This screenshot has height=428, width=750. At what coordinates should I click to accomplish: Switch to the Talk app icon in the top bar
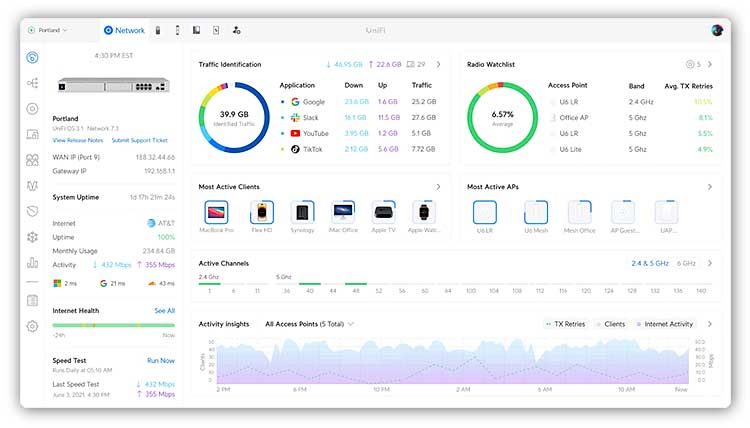tap(177, 31)
